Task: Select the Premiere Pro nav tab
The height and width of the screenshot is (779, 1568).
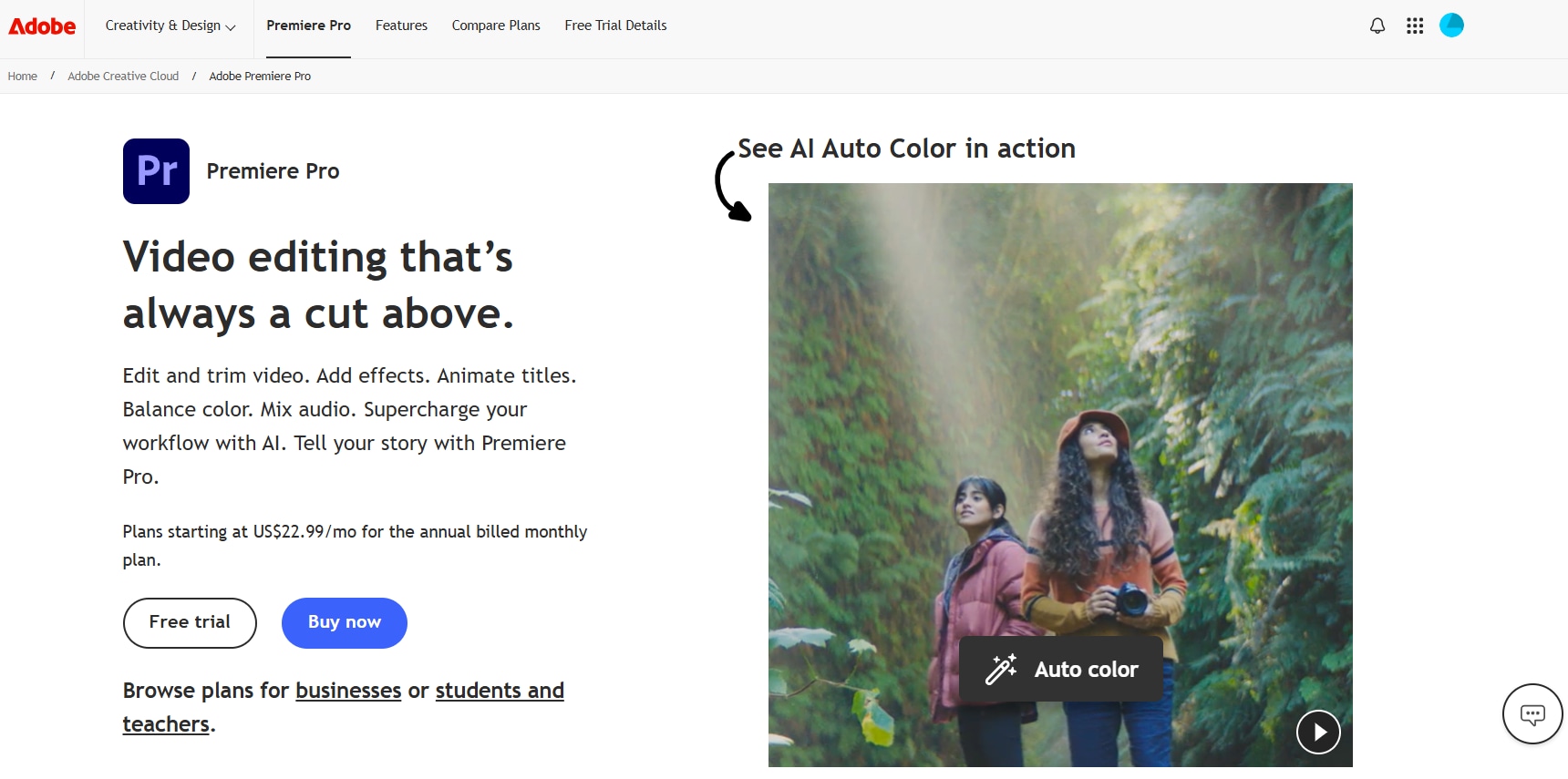Action: pyautogui.click(x=308, y=26)
